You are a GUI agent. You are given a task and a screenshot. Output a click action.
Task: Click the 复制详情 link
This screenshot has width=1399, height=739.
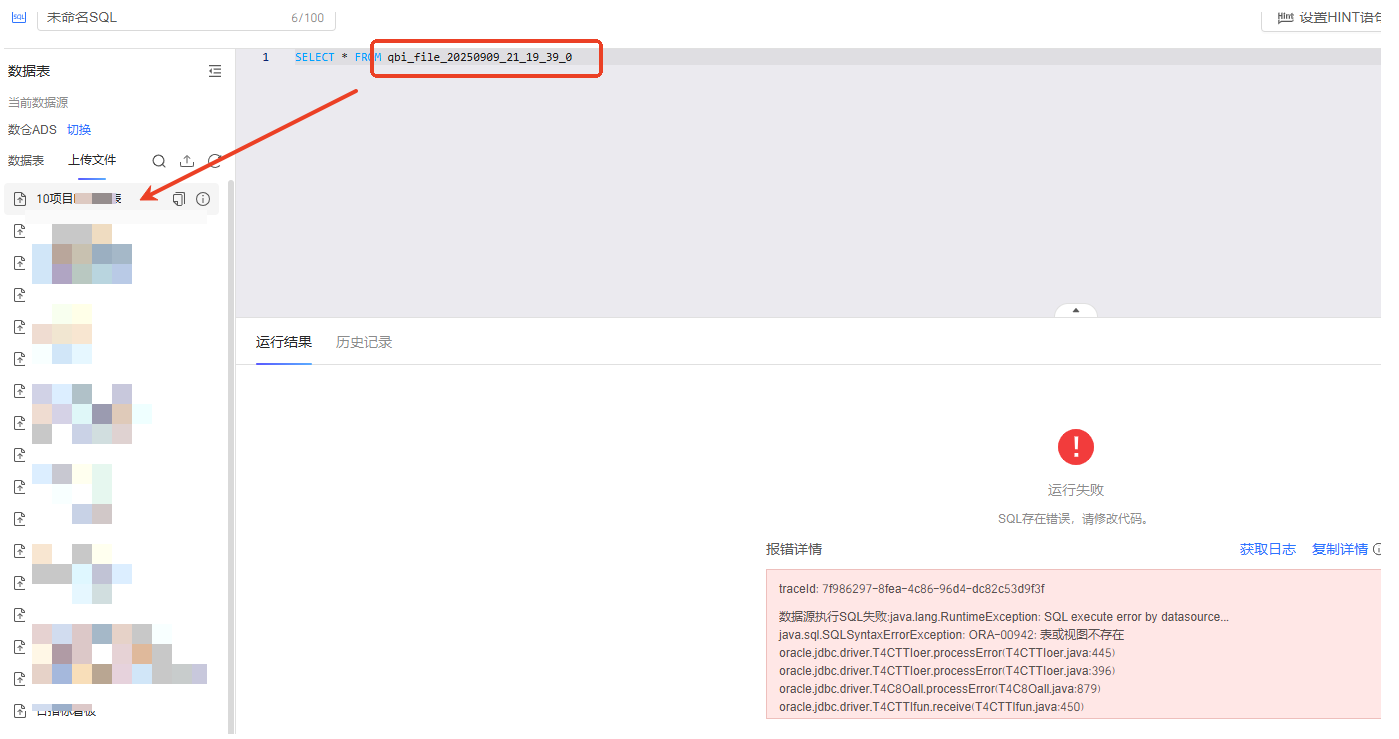(x=1339, y=549)
